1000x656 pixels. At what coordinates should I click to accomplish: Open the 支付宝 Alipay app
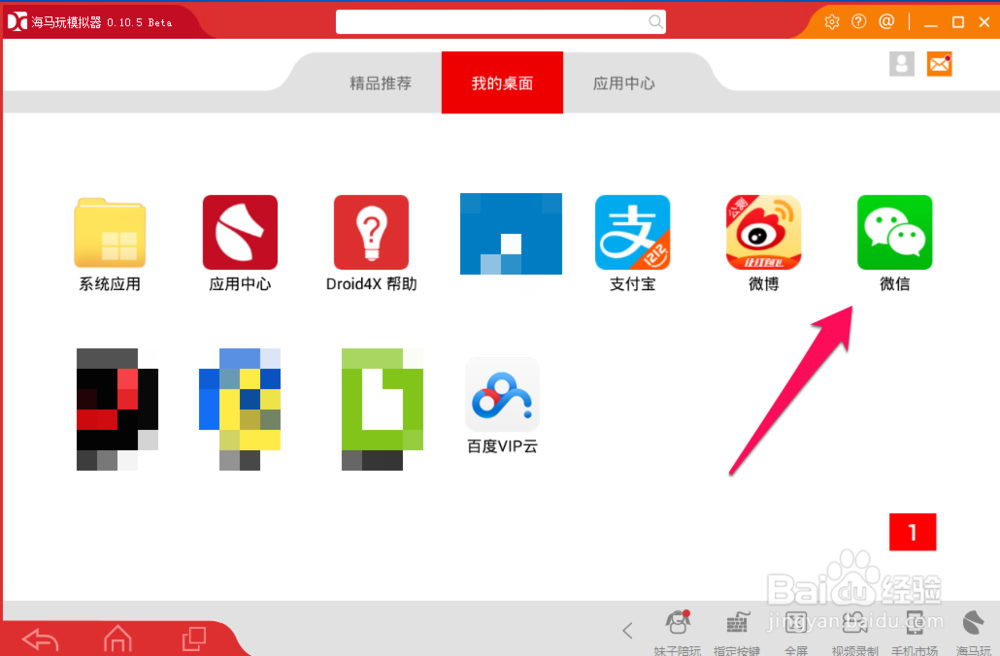[x=632, y=233]
